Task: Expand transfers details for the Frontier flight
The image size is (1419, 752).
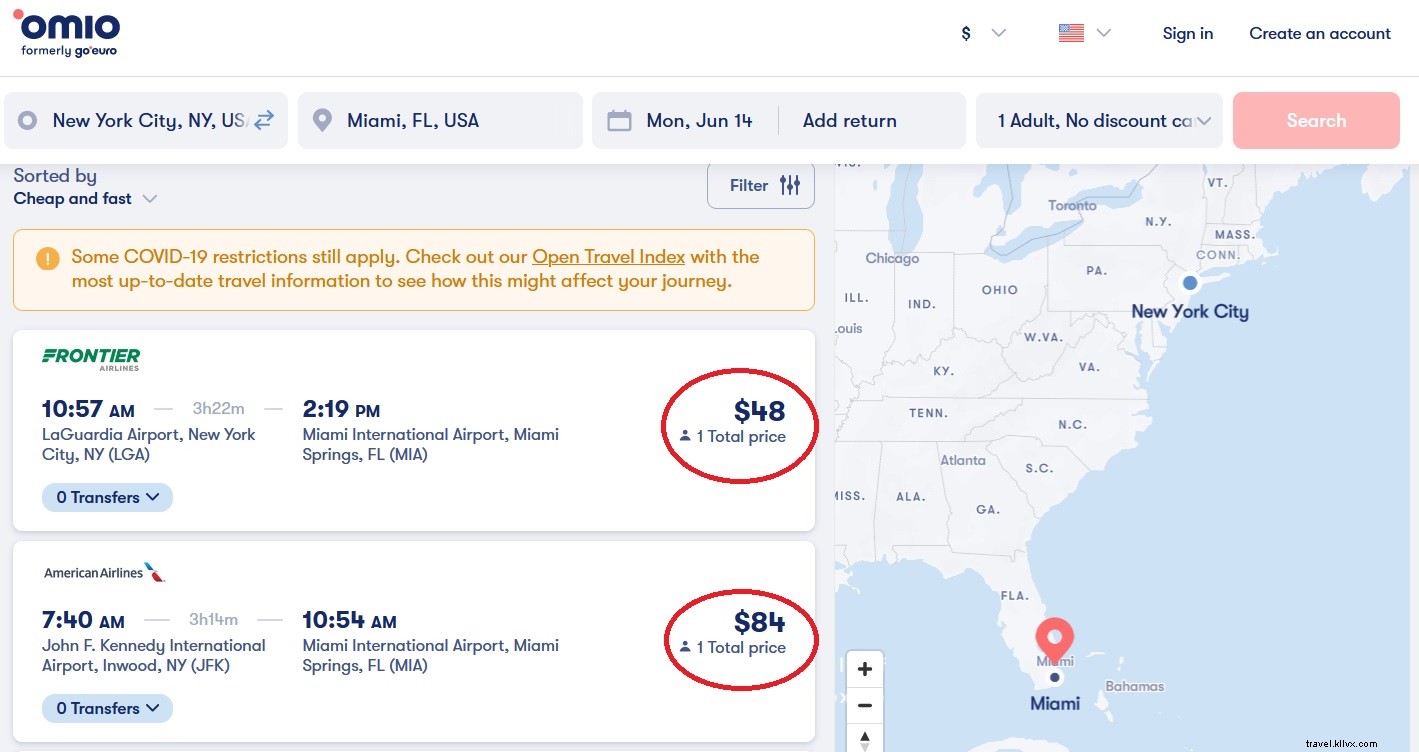Action: 107,497
